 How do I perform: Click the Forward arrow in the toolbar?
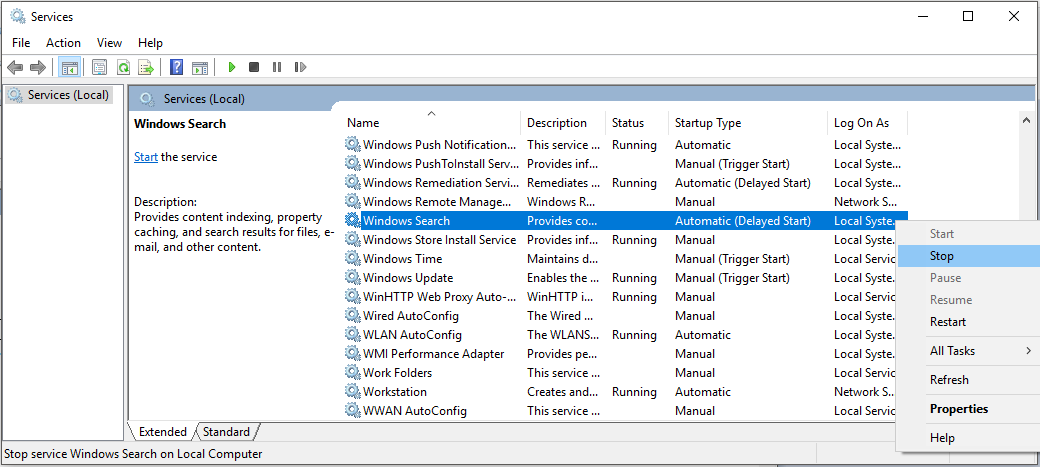click(38, 67)
